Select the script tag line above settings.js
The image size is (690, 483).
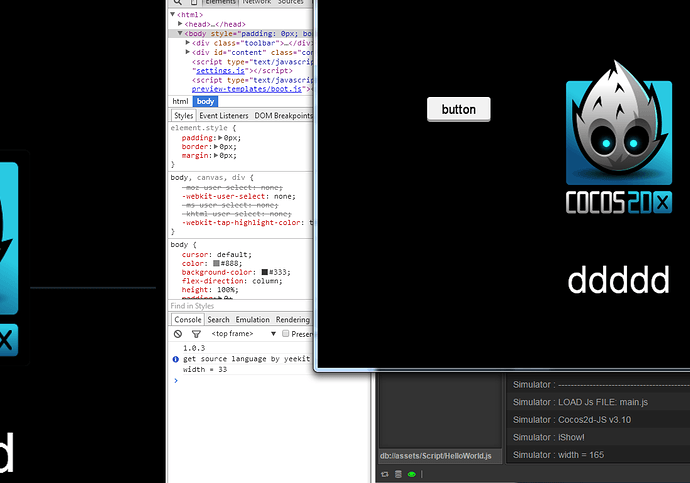(252, 62)
